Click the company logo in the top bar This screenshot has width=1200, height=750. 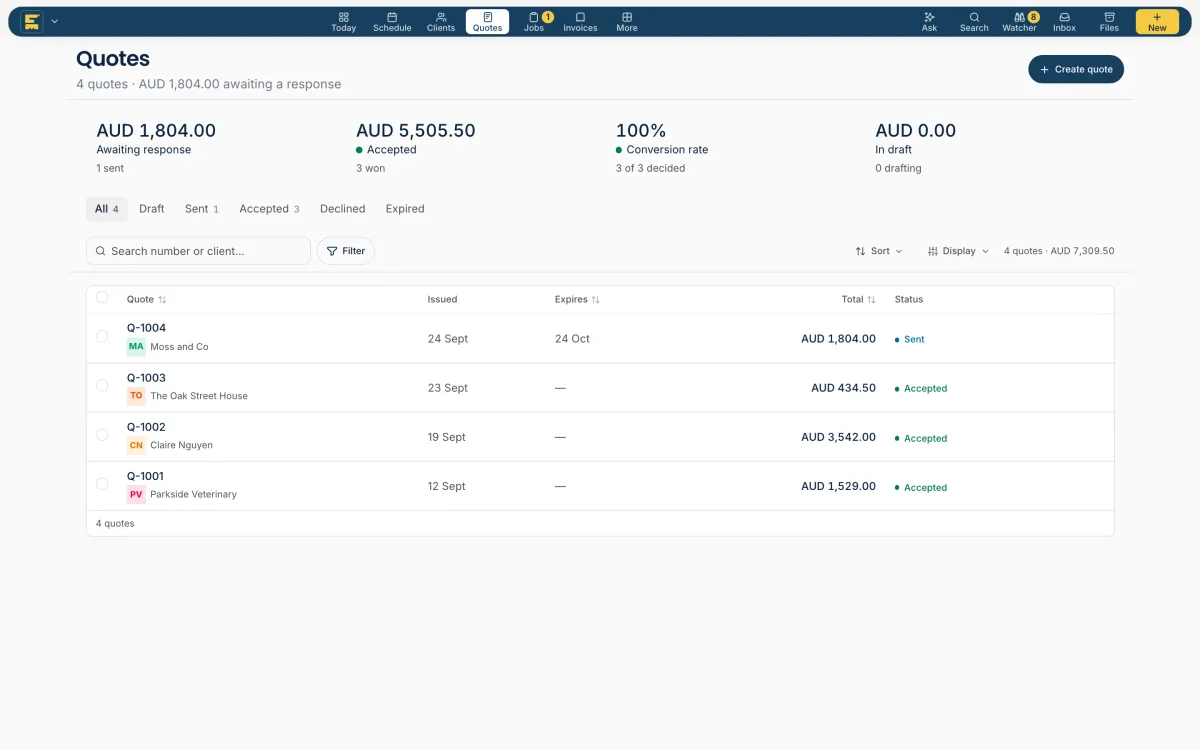tap(32, 21)
